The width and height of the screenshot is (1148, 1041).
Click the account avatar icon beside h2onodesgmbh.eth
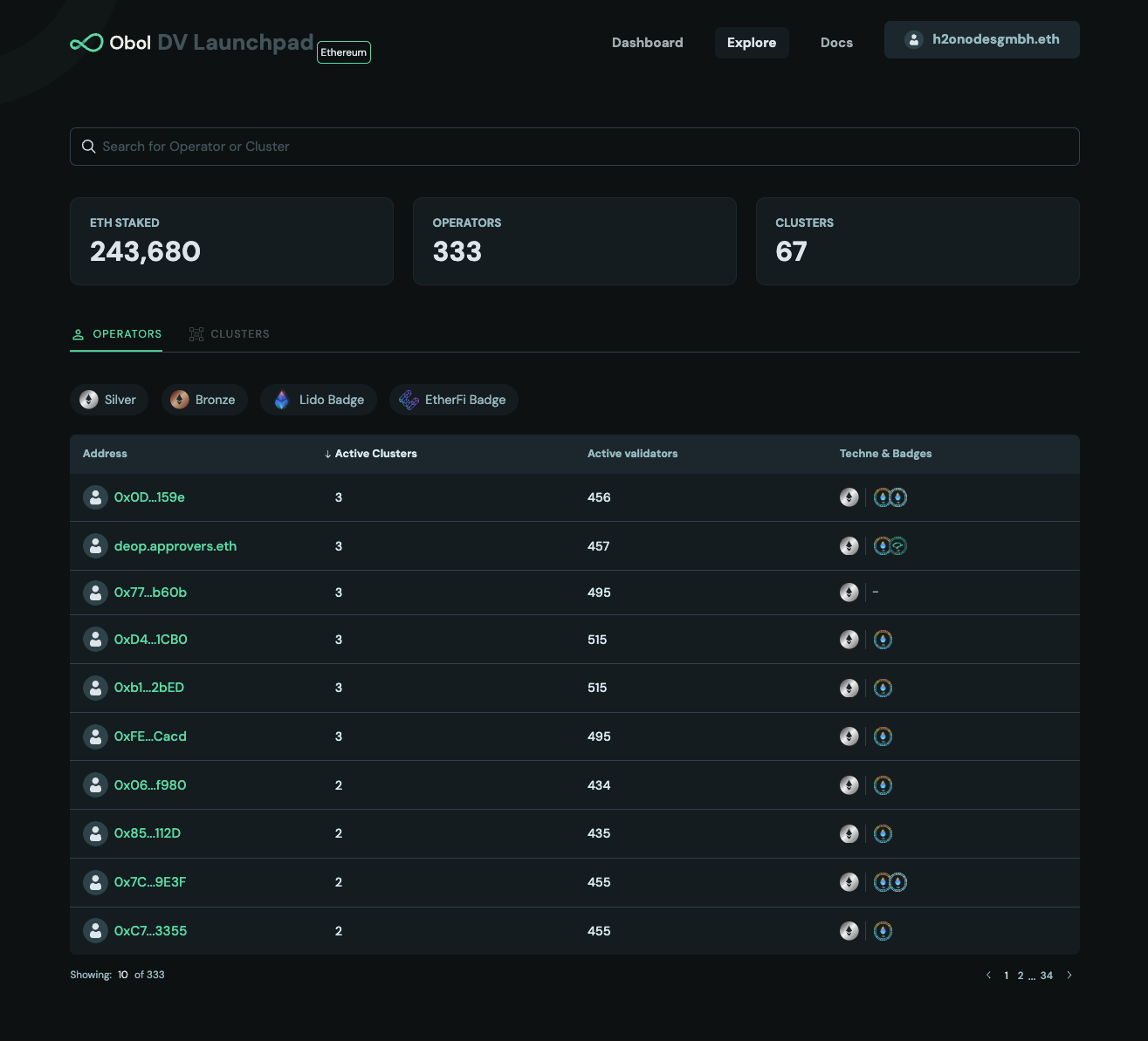pyautogui.click(x=913, y=40)
